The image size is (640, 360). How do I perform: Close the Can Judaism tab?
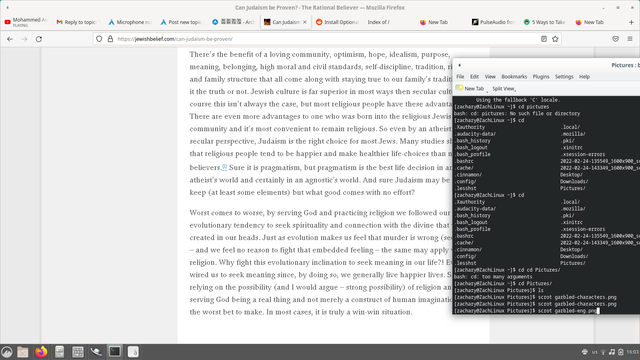coord(304,22)
